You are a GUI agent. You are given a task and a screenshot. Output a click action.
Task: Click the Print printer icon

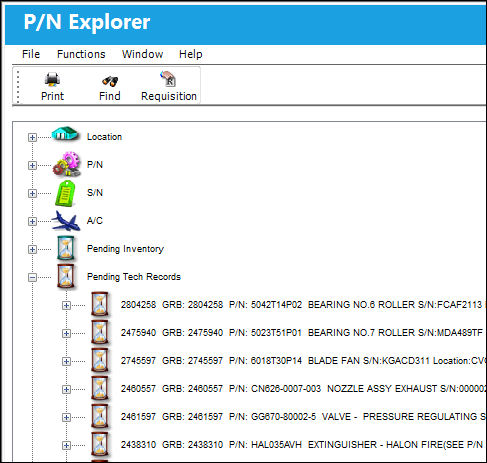coord(52,80)
